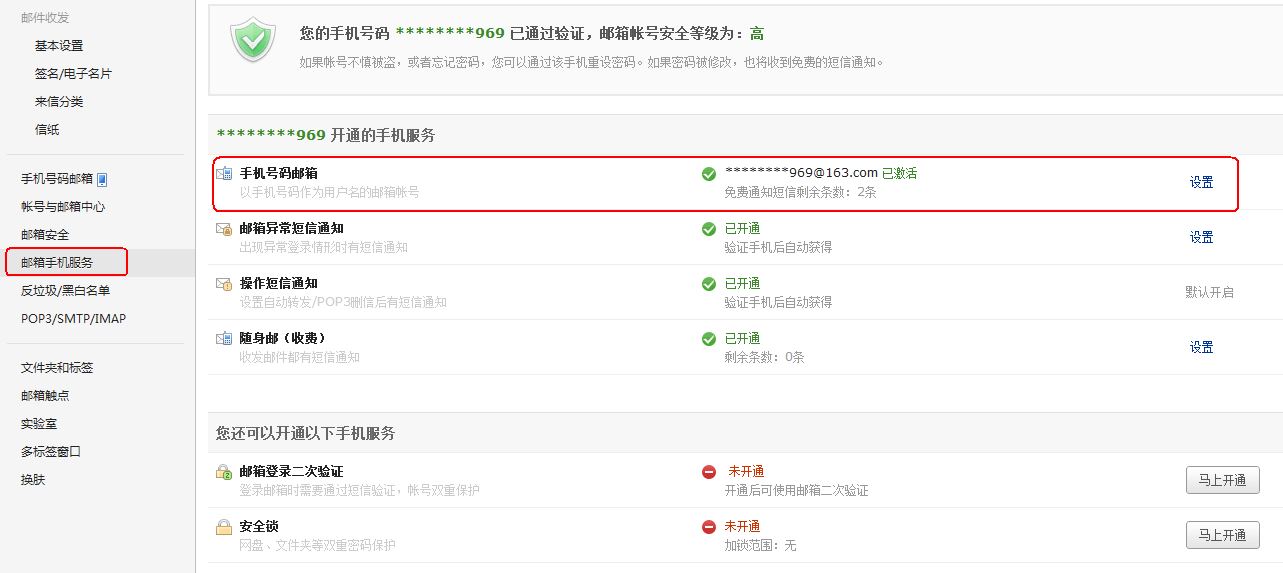Click the 随身邮（收费） service icon
This screenshot has width=1283, height=573.
224,339
